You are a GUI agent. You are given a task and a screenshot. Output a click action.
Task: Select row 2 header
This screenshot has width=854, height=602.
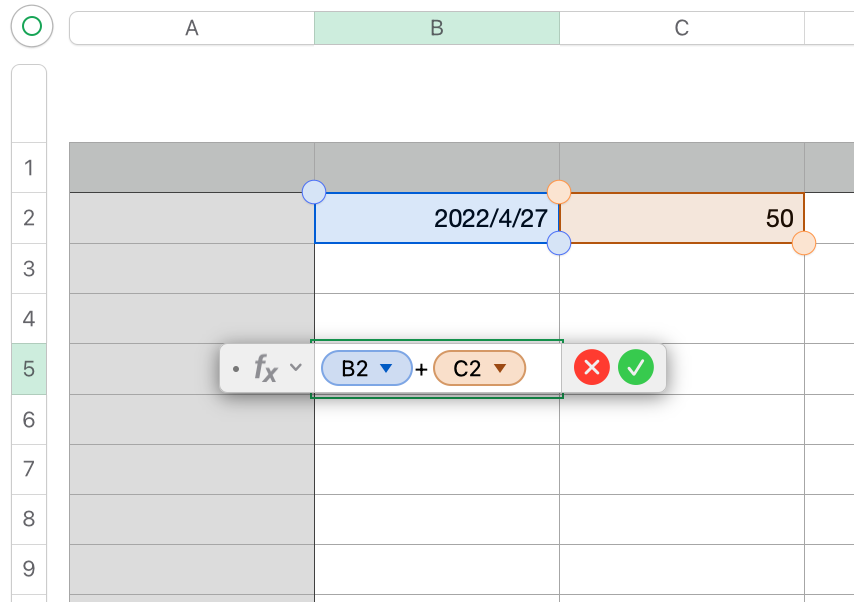(29, 218)
